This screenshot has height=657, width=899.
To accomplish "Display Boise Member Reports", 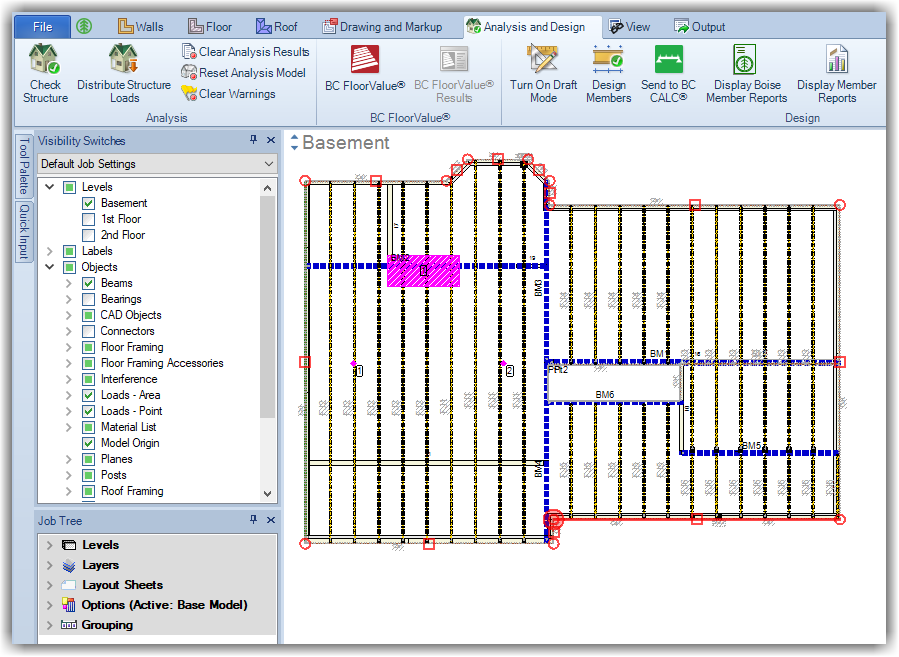I will [x=746, y=62].
